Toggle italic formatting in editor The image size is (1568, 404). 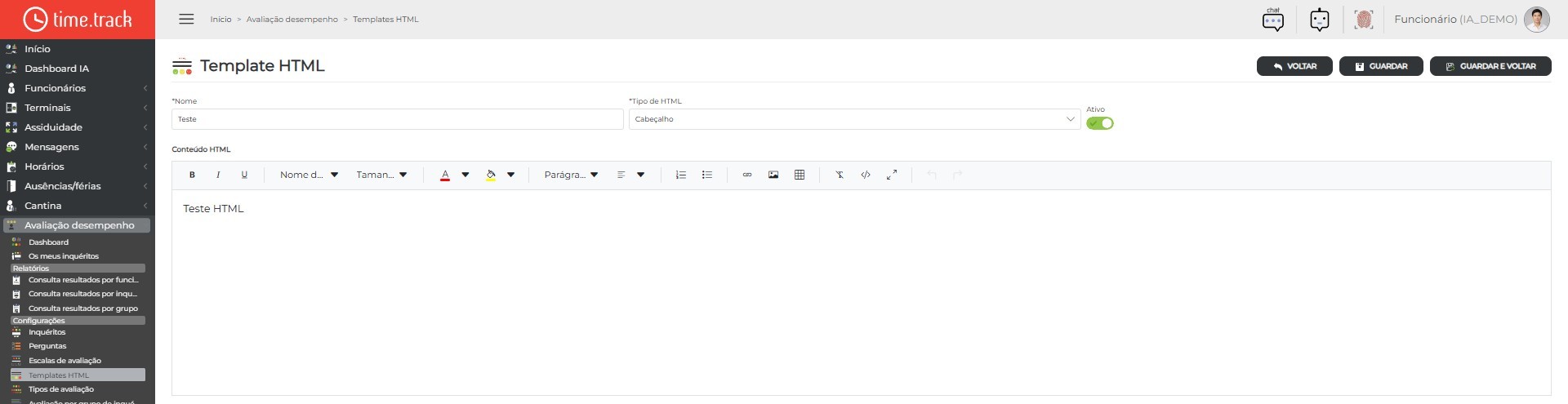(x=218, y=175)
